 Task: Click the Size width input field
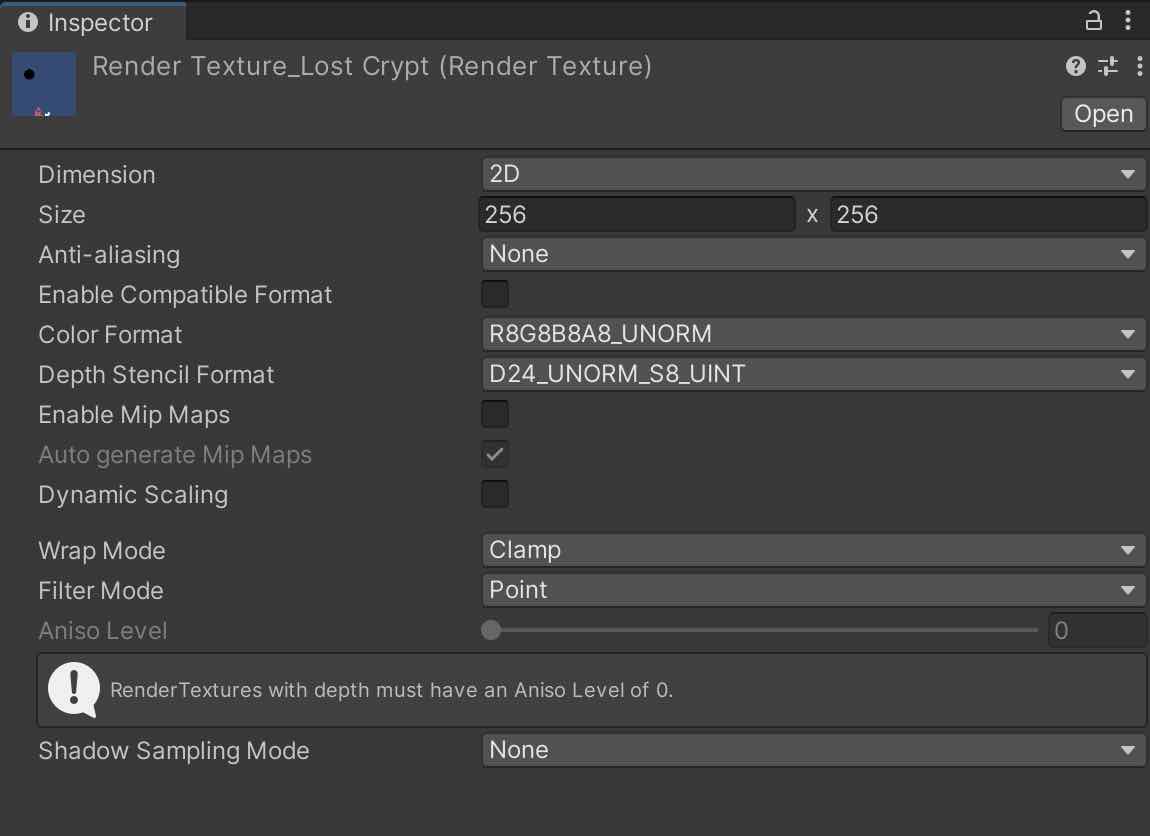pos(636,214)
